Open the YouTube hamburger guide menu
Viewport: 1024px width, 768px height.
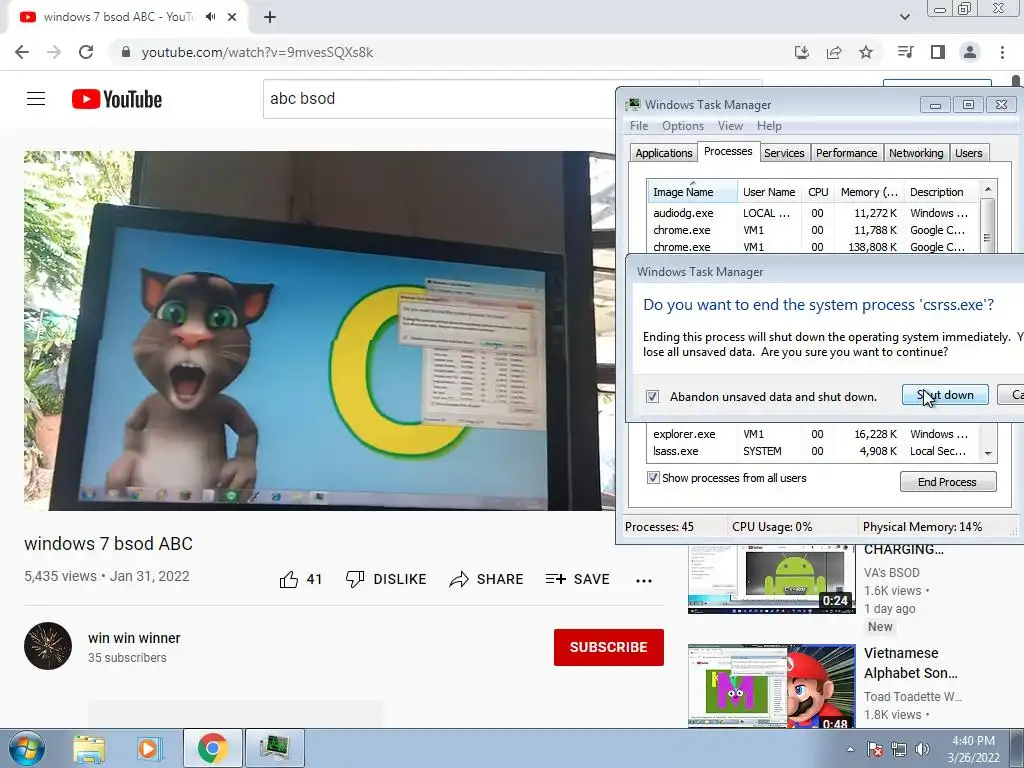(x=36, y=99)
